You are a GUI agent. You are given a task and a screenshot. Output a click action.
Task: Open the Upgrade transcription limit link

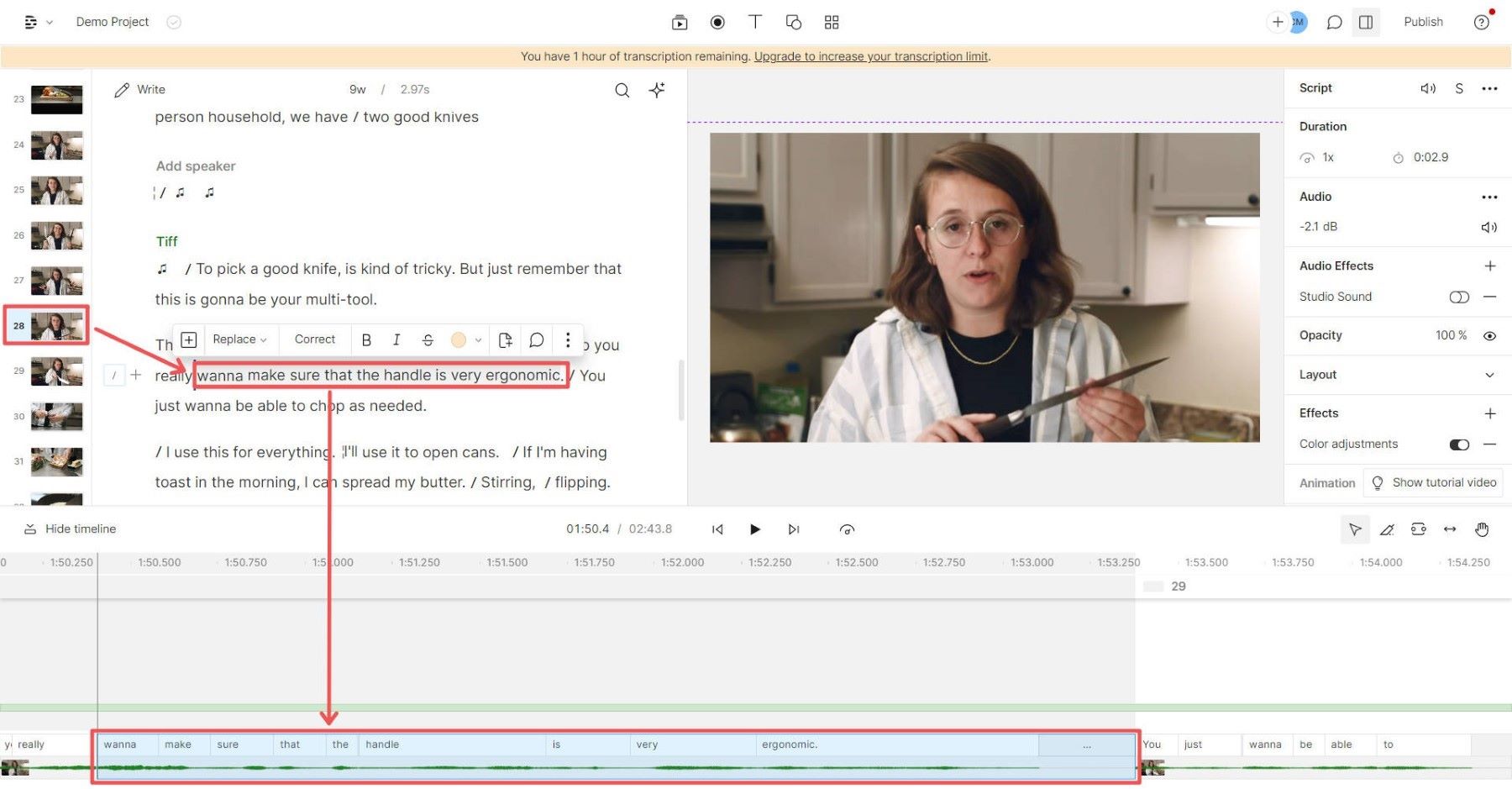coord(870,56)
